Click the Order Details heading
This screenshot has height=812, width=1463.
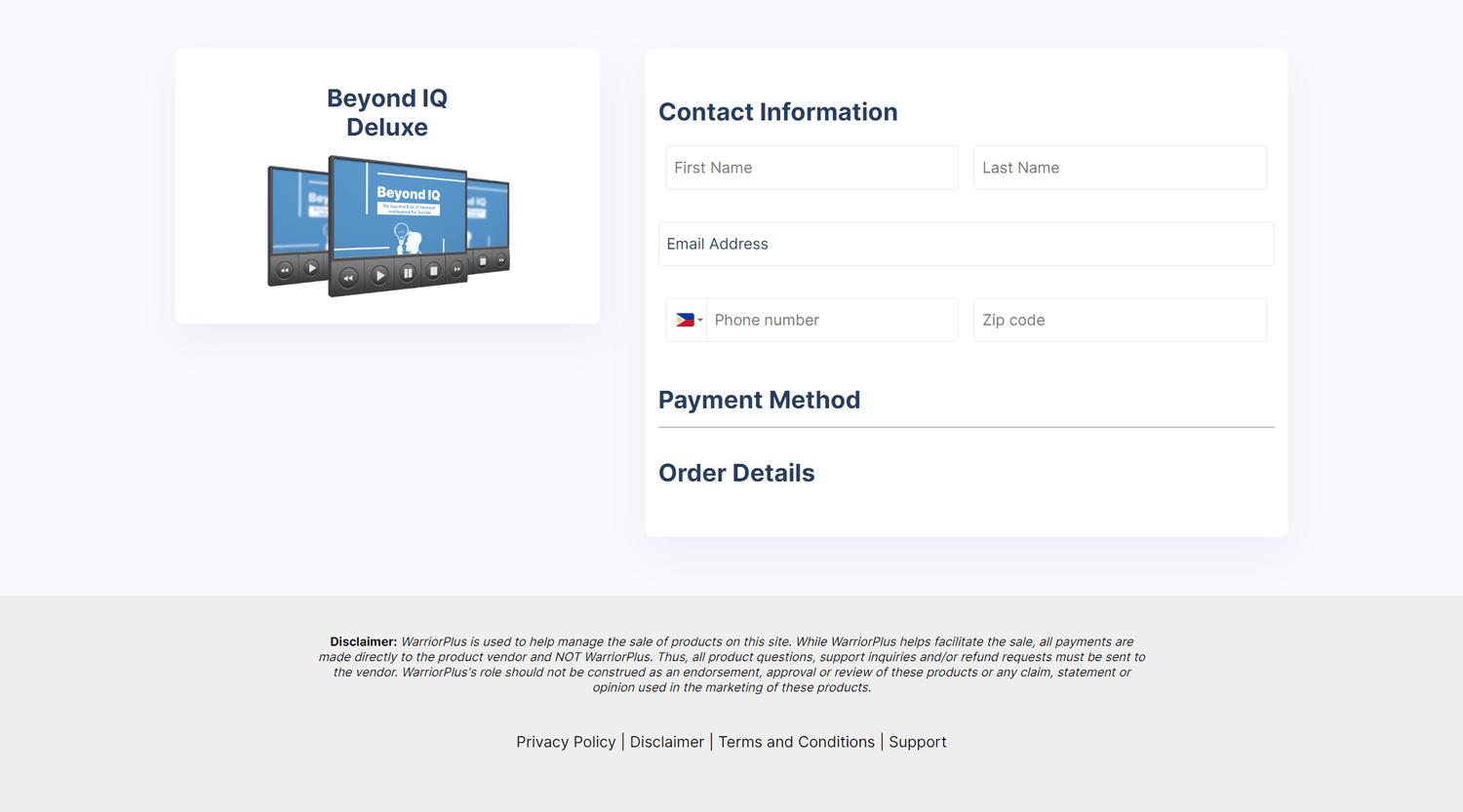point(736,473)
